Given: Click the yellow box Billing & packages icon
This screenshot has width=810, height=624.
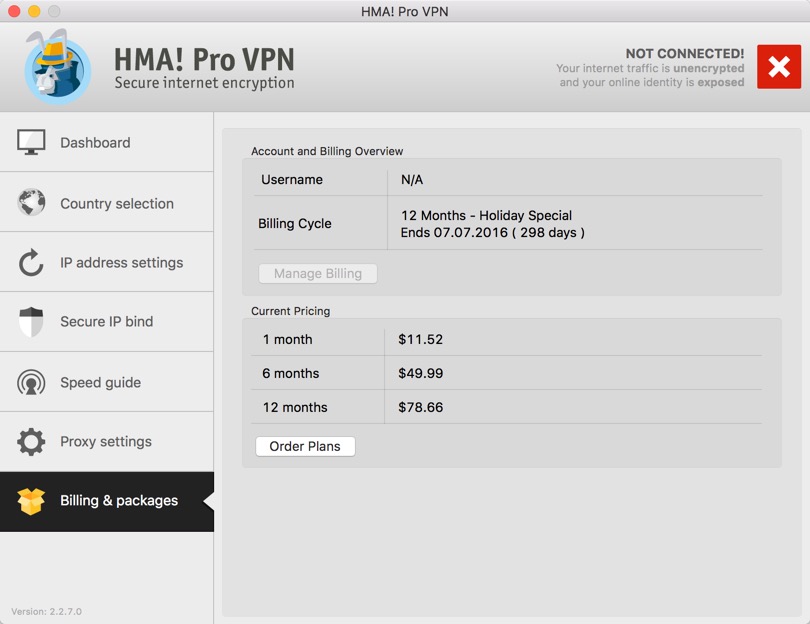Looking at the screenshot, I should point(31,501).
